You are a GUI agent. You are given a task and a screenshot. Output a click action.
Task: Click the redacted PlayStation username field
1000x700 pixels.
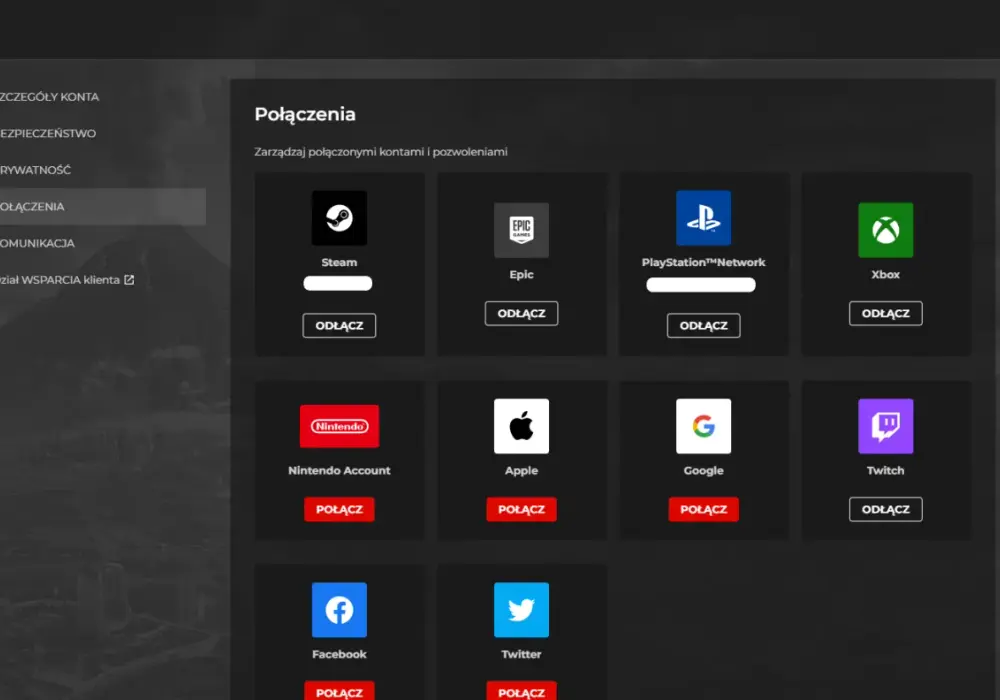[x=701, y=284]
